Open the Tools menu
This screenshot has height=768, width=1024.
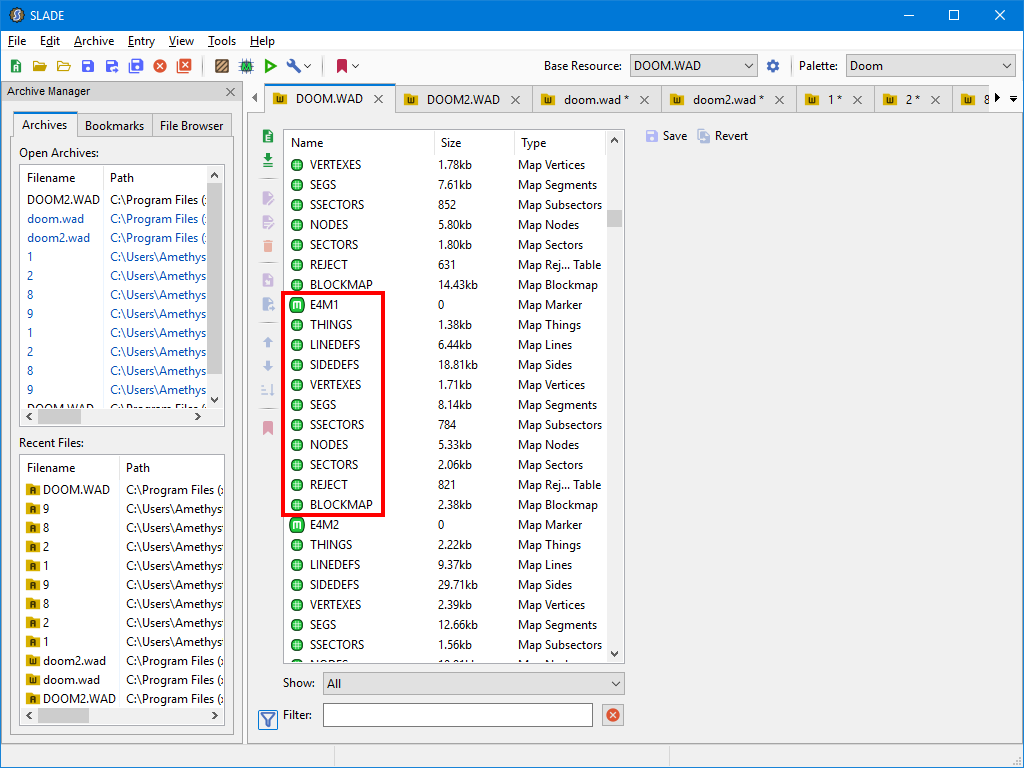222,41
